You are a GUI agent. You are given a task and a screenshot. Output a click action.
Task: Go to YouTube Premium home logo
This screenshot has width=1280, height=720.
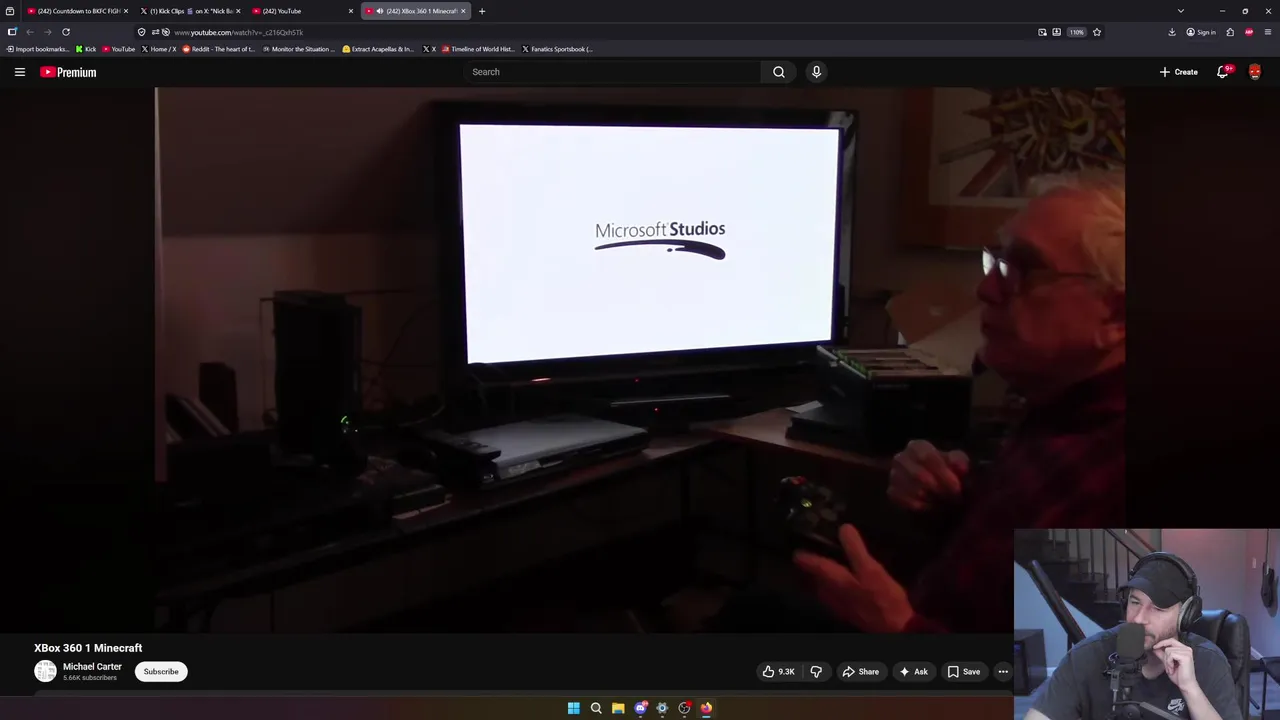point(68,72)
